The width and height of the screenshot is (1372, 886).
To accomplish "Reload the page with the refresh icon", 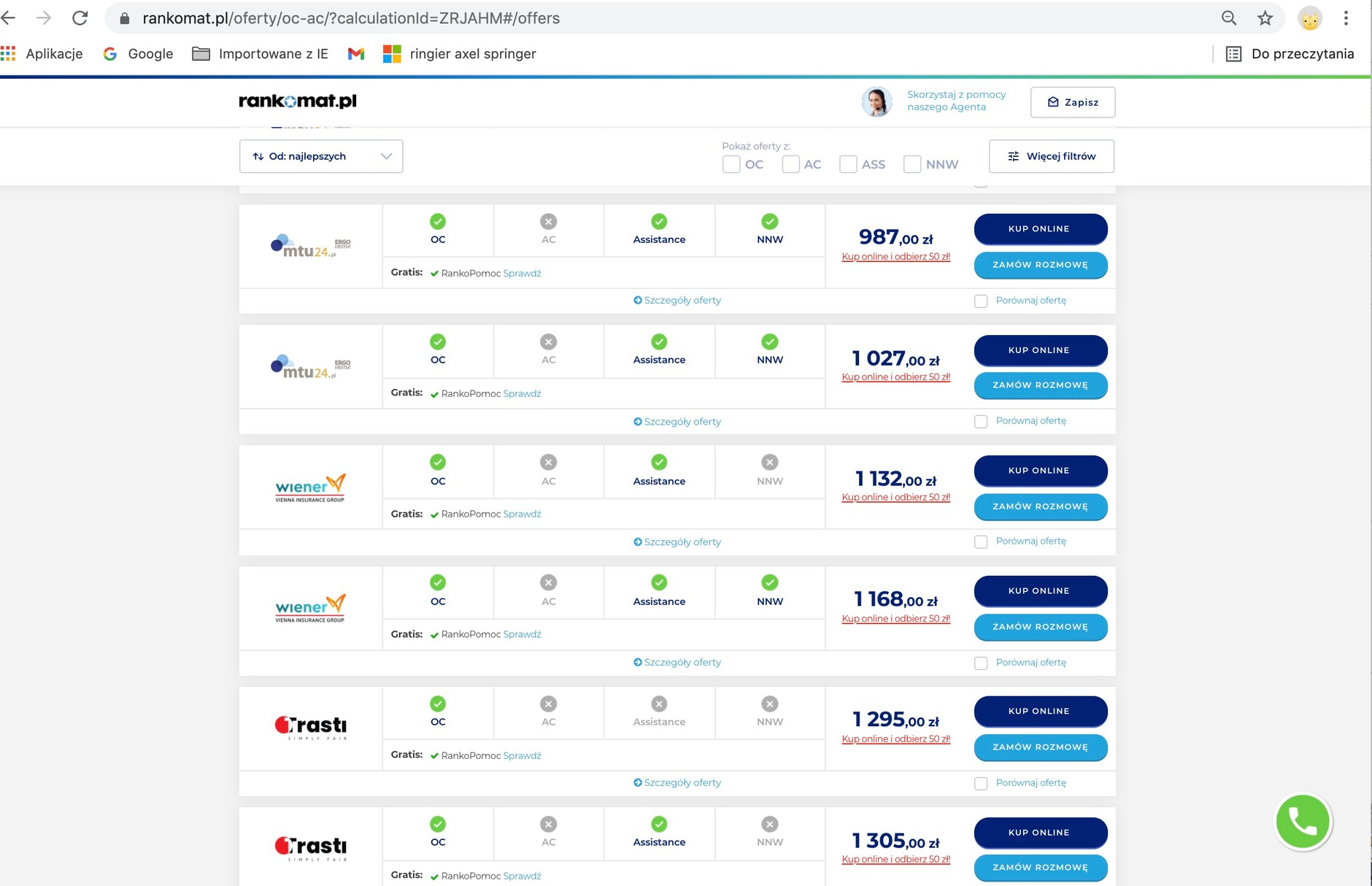I will click(80, 18).
